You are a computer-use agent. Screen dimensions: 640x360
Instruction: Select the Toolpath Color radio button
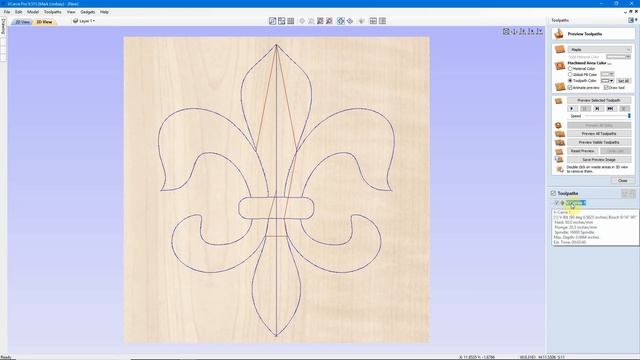point(570,81)
